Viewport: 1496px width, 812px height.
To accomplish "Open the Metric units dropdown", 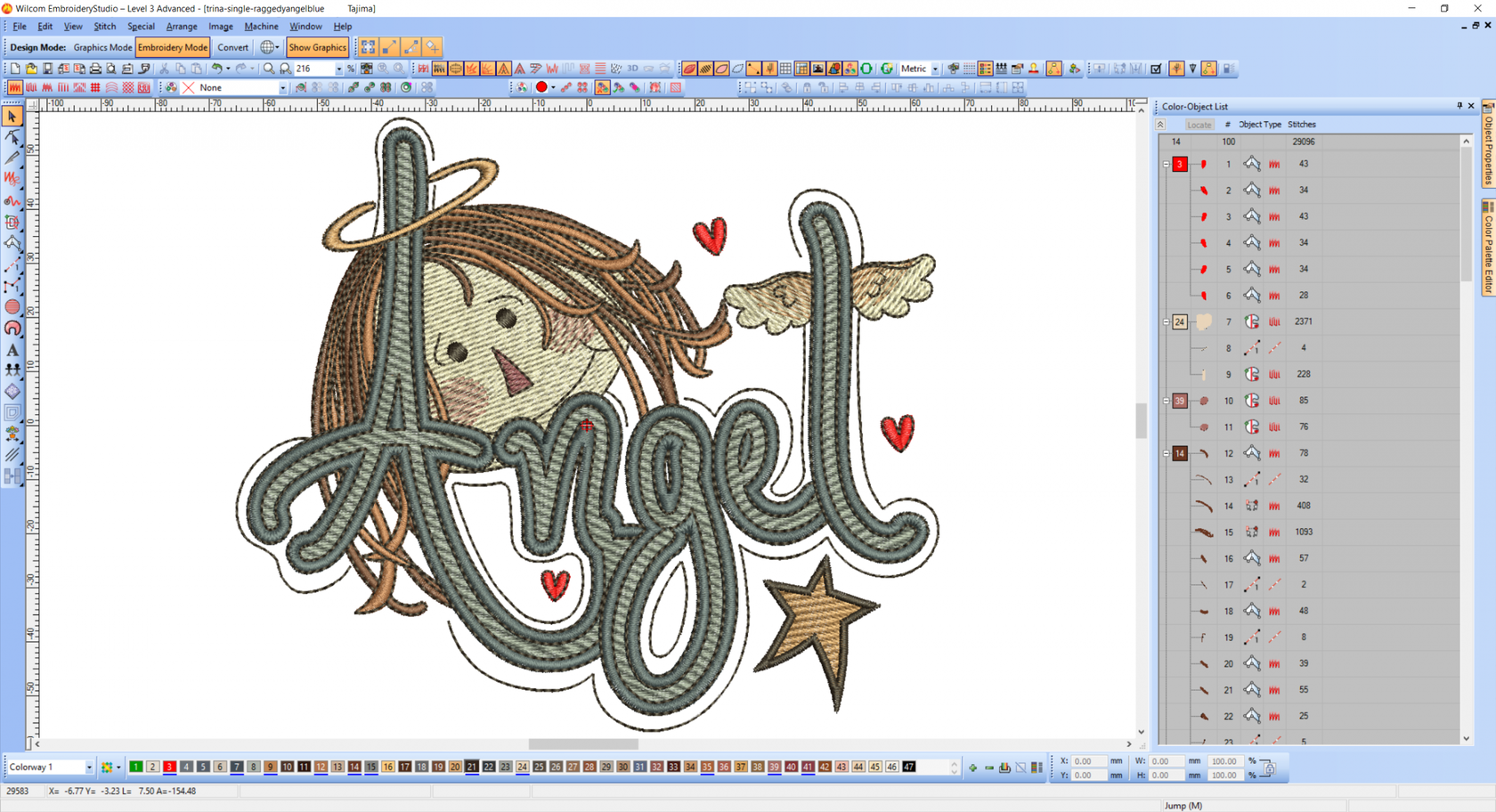I will [935, 69].
